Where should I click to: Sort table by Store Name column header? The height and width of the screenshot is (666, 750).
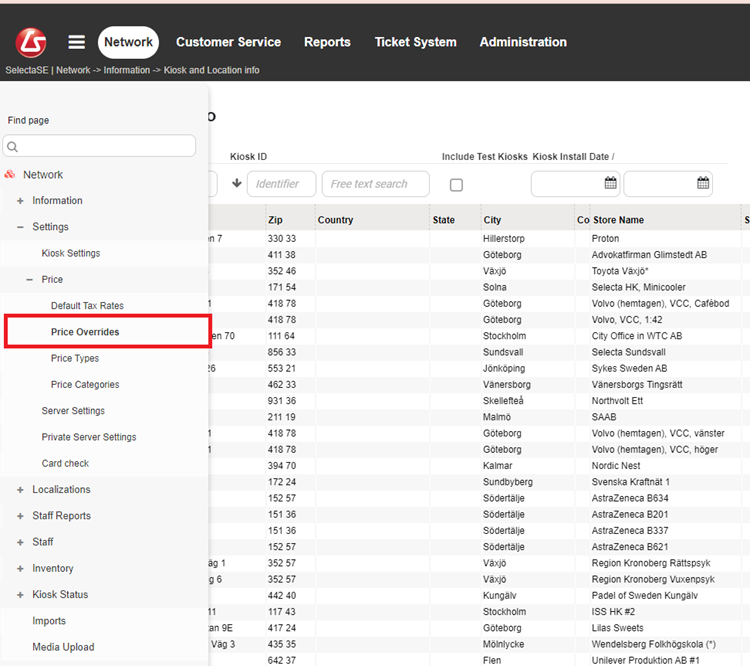point(618,220)
